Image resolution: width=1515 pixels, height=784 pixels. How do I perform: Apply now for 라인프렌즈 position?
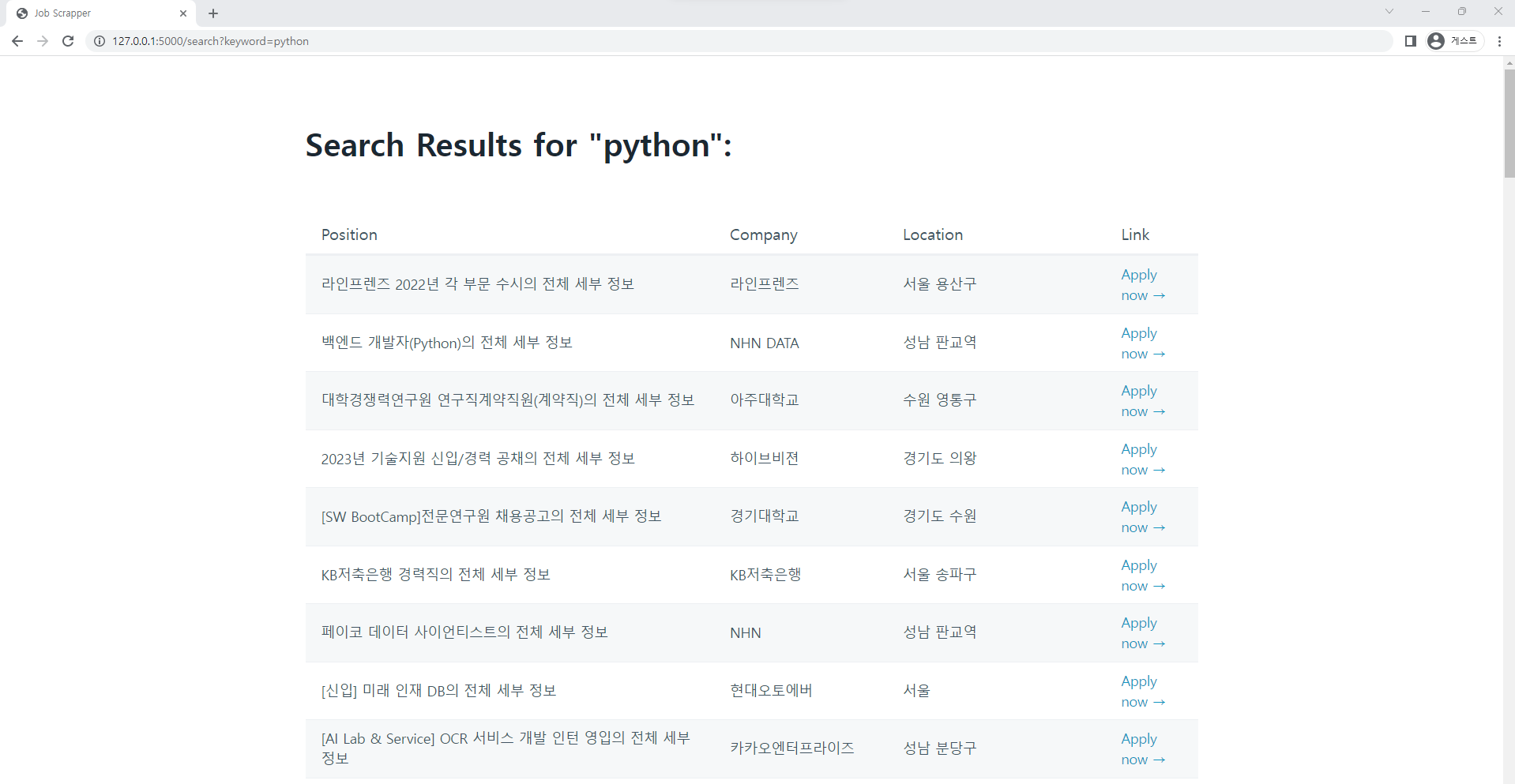tap(1143, 285)
